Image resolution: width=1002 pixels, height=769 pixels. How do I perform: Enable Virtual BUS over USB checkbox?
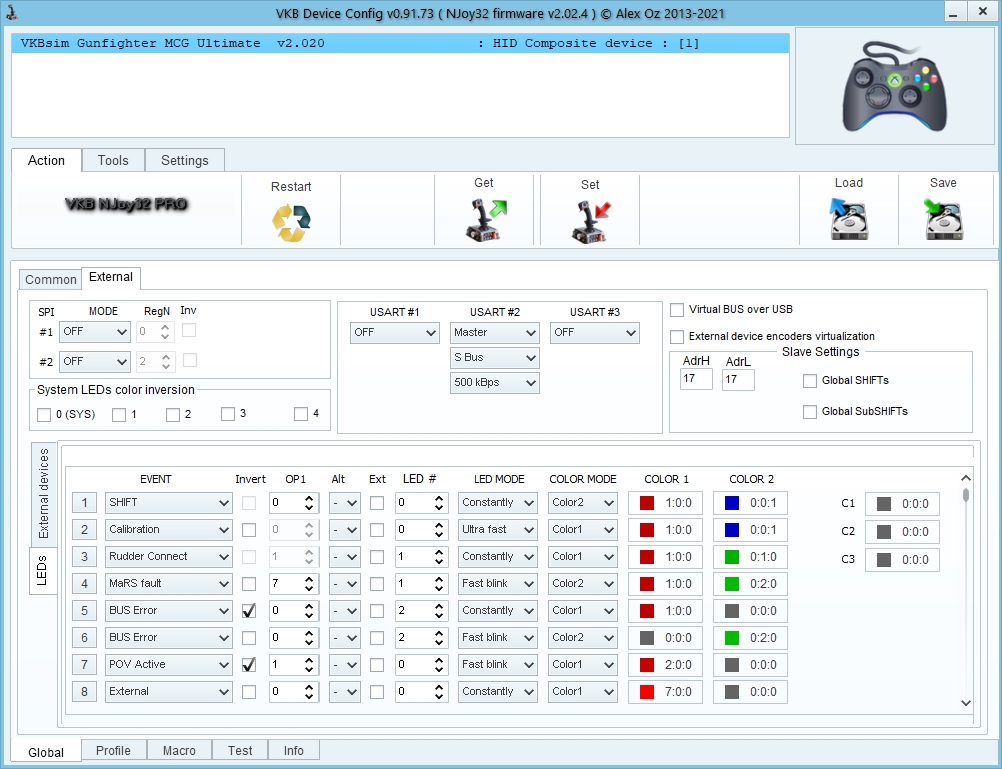(678, 310)
